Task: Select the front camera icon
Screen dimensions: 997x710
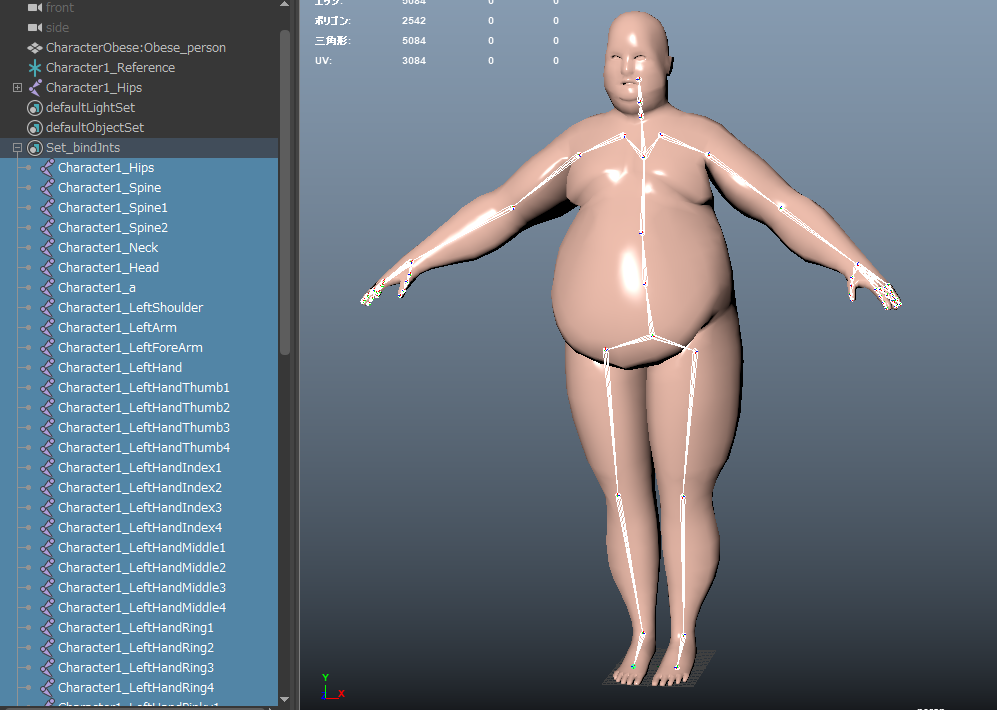Action: pyautogui.click(x=35, y=8)
